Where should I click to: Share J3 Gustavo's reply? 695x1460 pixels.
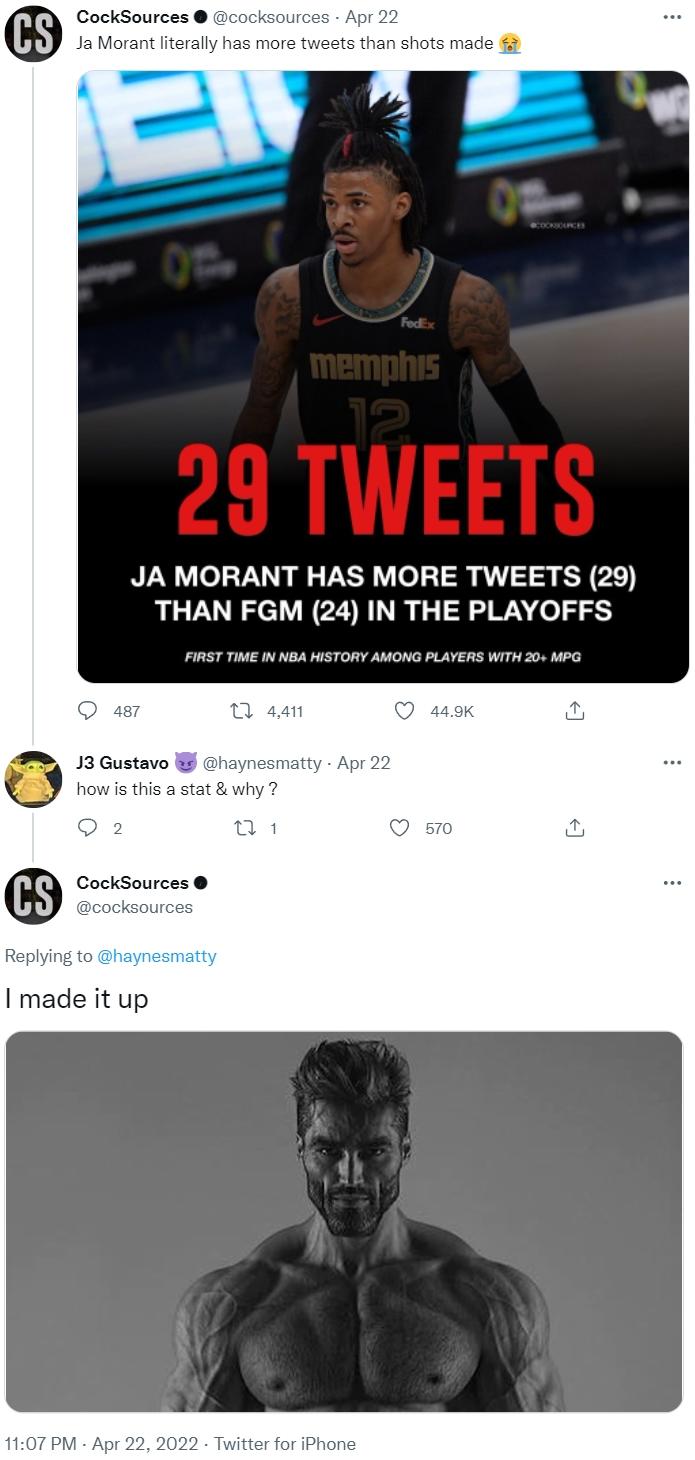[x=574, y=828]
